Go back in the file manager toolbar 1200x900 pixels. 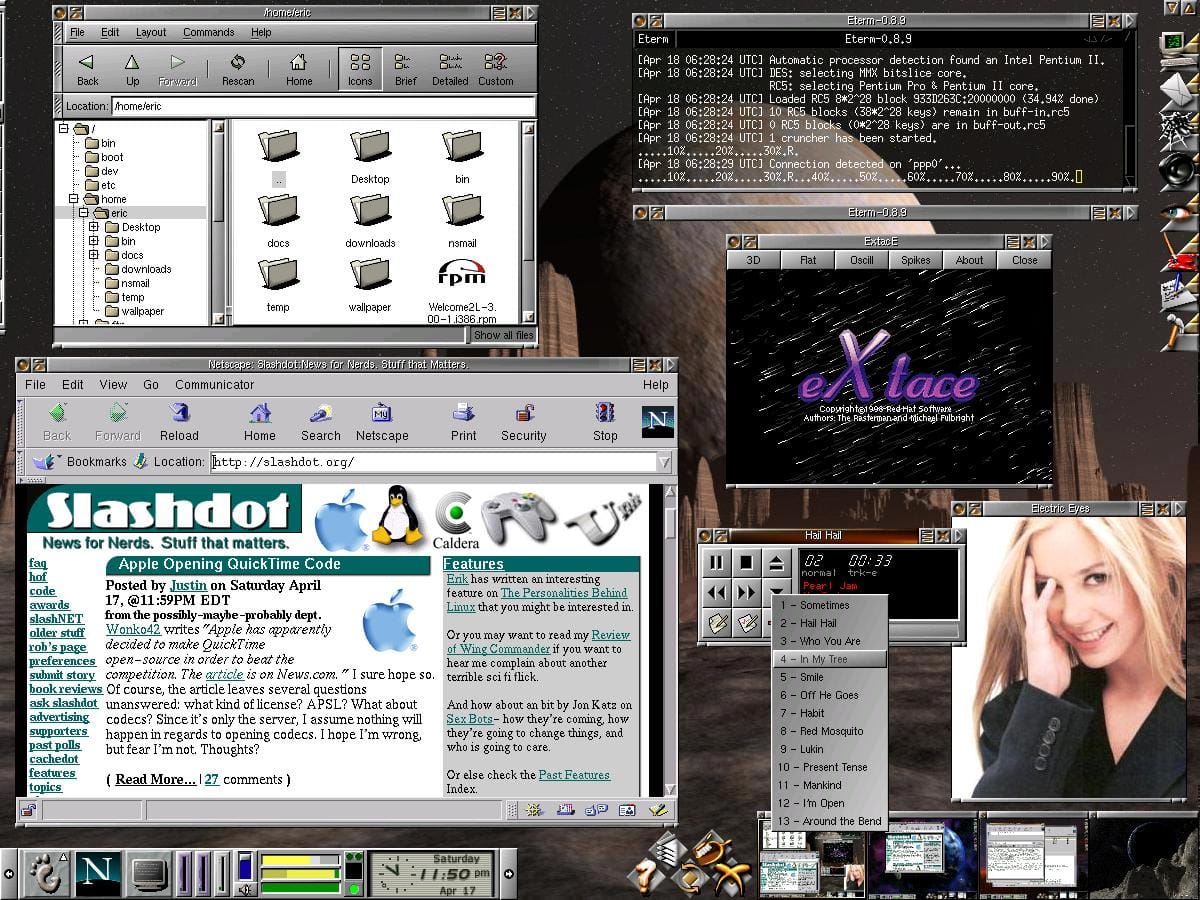click(x=88, y=69)
